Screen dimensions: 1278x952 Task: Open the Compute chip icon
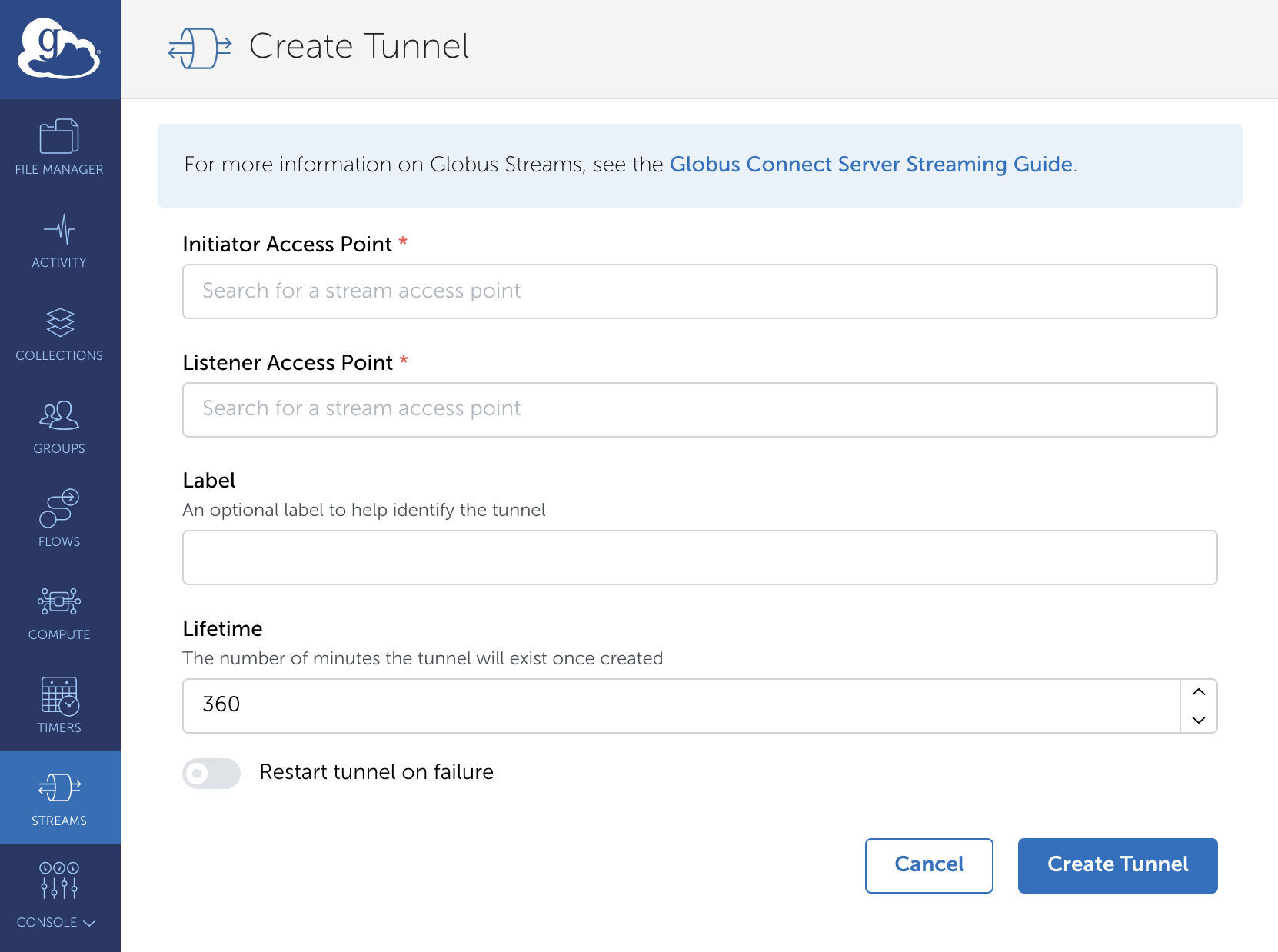pos(59,601)
